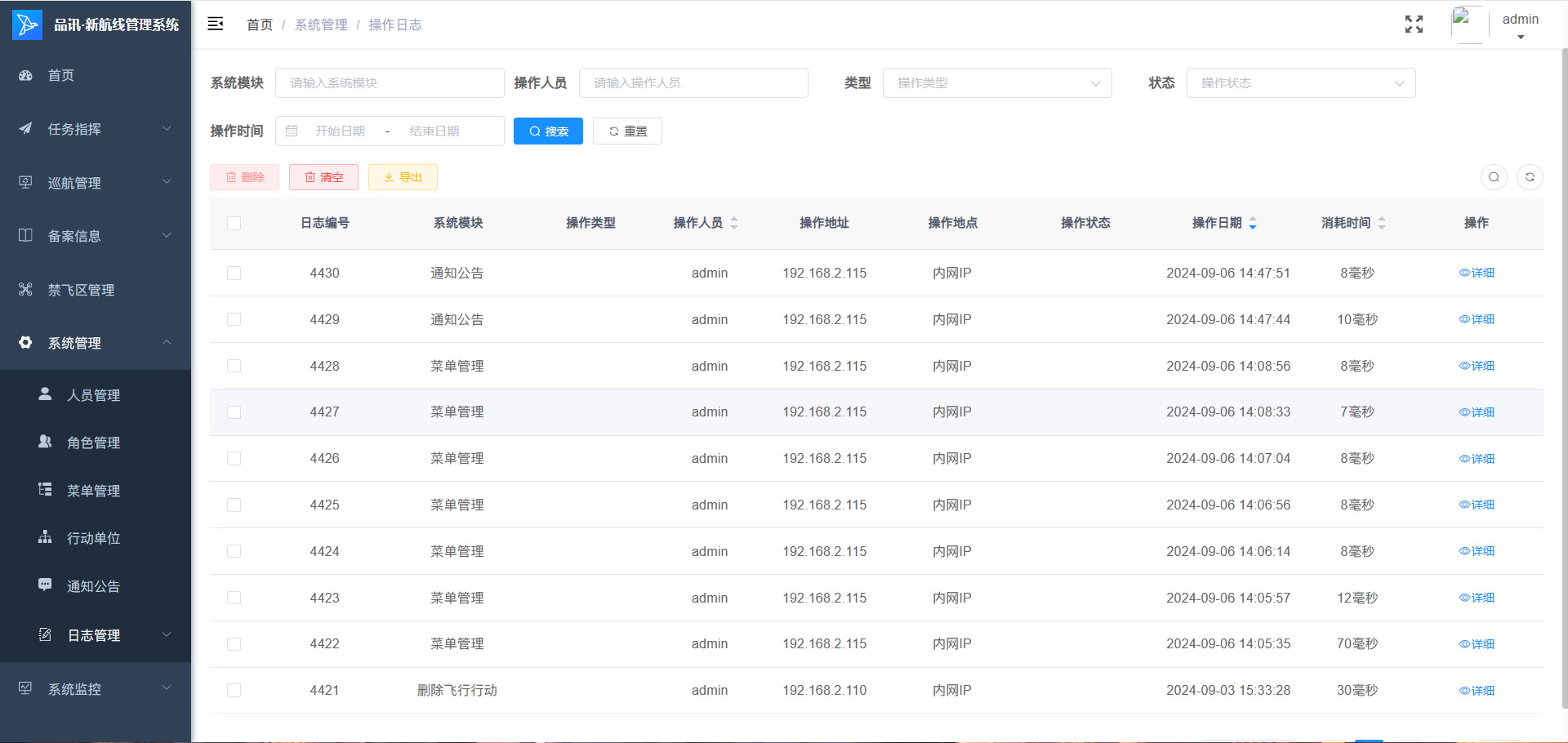Click the 清空 clear button
The image size is (1568, 743).
(323, 177)
